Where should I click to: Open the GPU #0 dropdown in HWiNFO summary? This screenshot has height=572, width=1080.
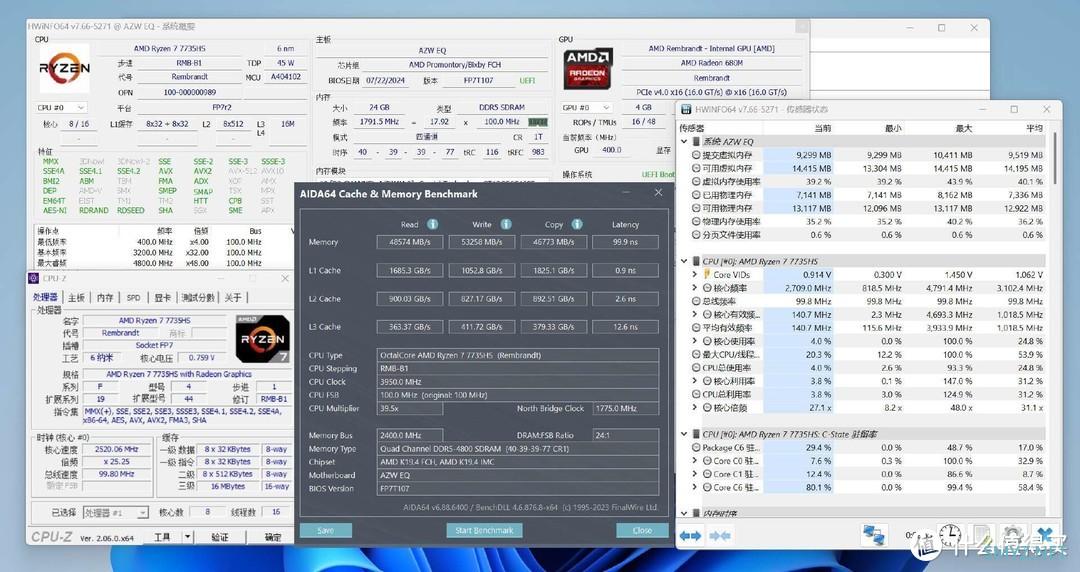point(586,108)
